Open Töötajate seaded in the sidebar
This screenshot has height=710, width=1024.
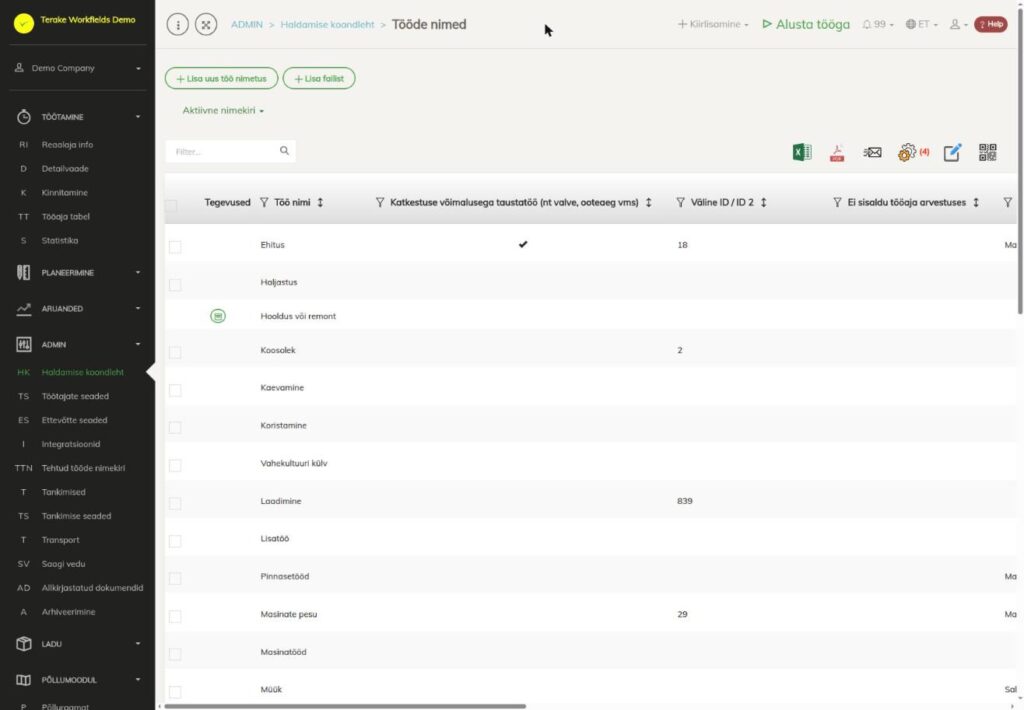(x=75, y=396)
